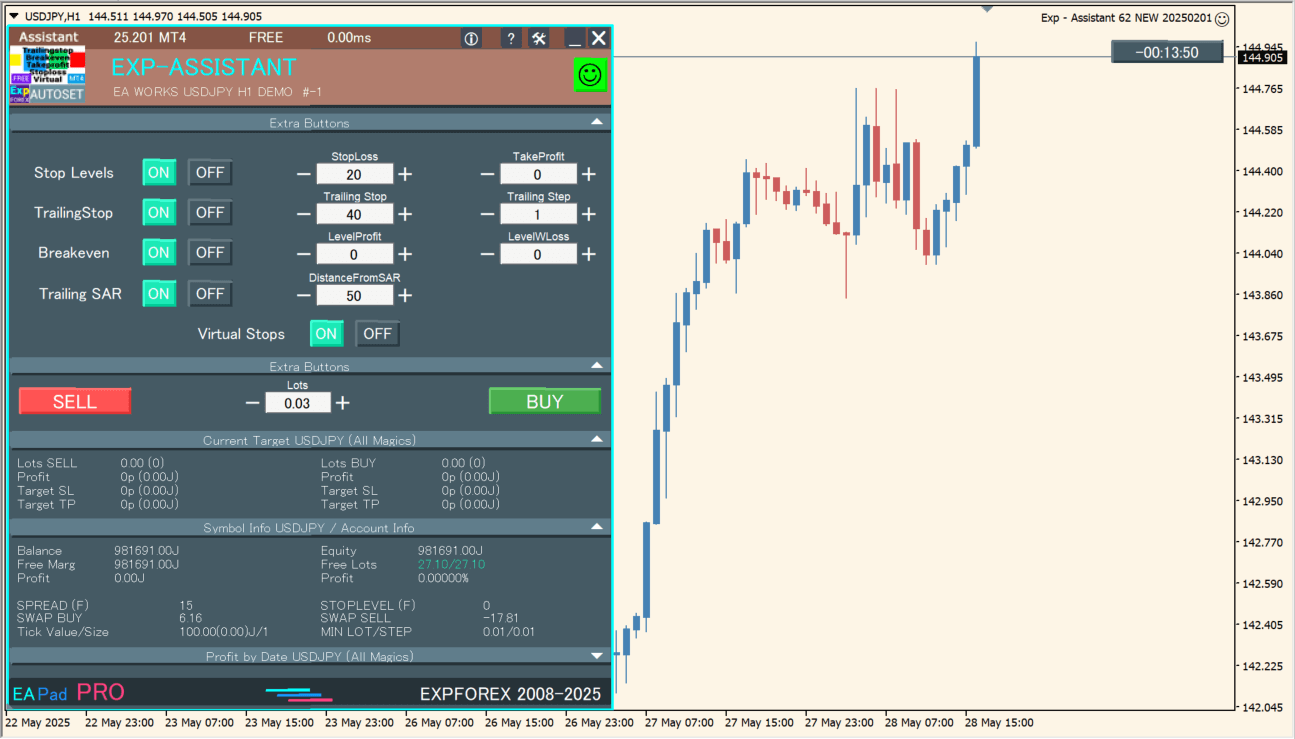This screenshot has width=1295, height=739.
Task: Open the tools settings wrench icon
Action: click(x=539, y=38)
